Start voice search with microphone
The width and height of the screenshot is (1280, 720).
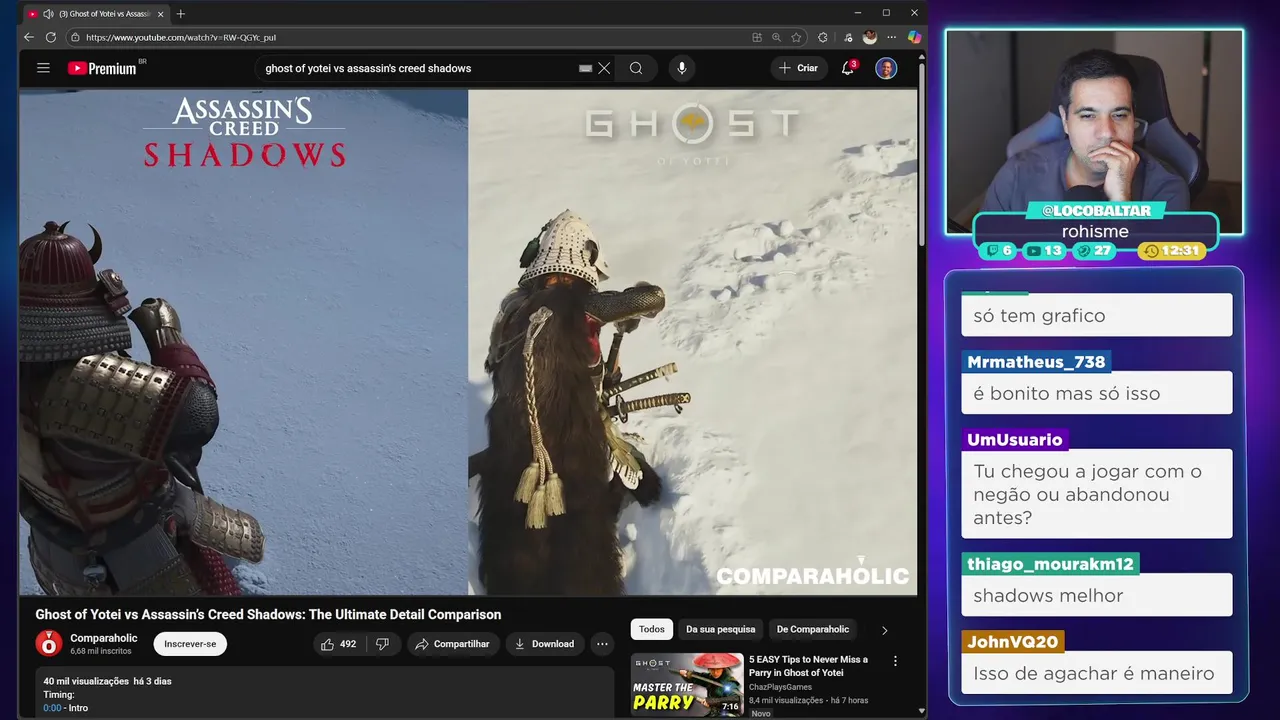[682, 68]
